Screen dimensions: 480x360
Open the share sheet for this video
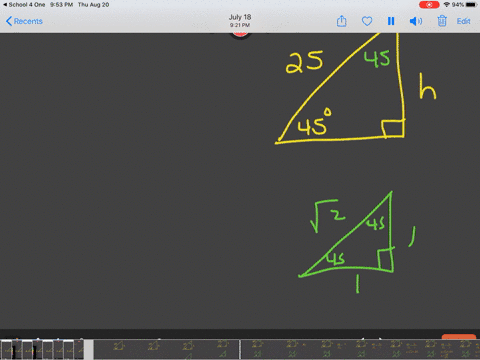click(341, 21)
